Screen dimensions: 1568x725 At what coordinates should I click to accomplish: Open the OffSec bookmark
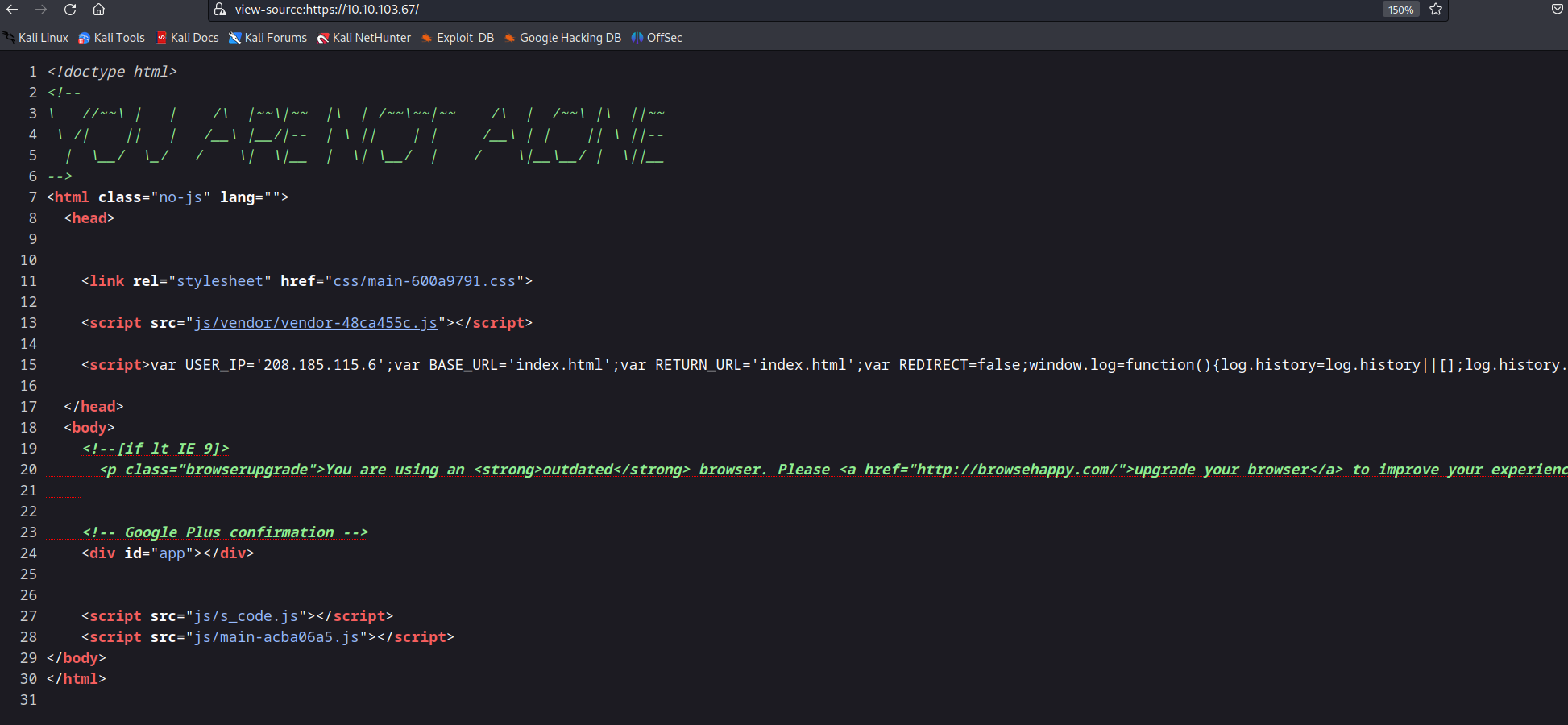point(657,38)
